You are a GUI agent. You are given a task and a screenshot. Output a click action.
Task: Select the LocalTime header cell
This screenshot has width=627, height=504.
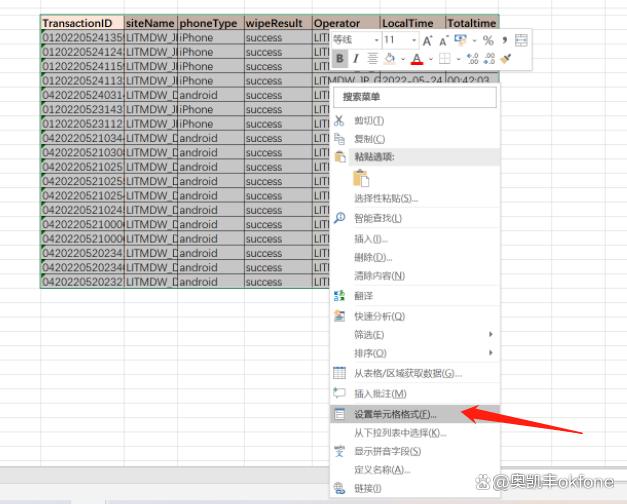click(413, 23)
